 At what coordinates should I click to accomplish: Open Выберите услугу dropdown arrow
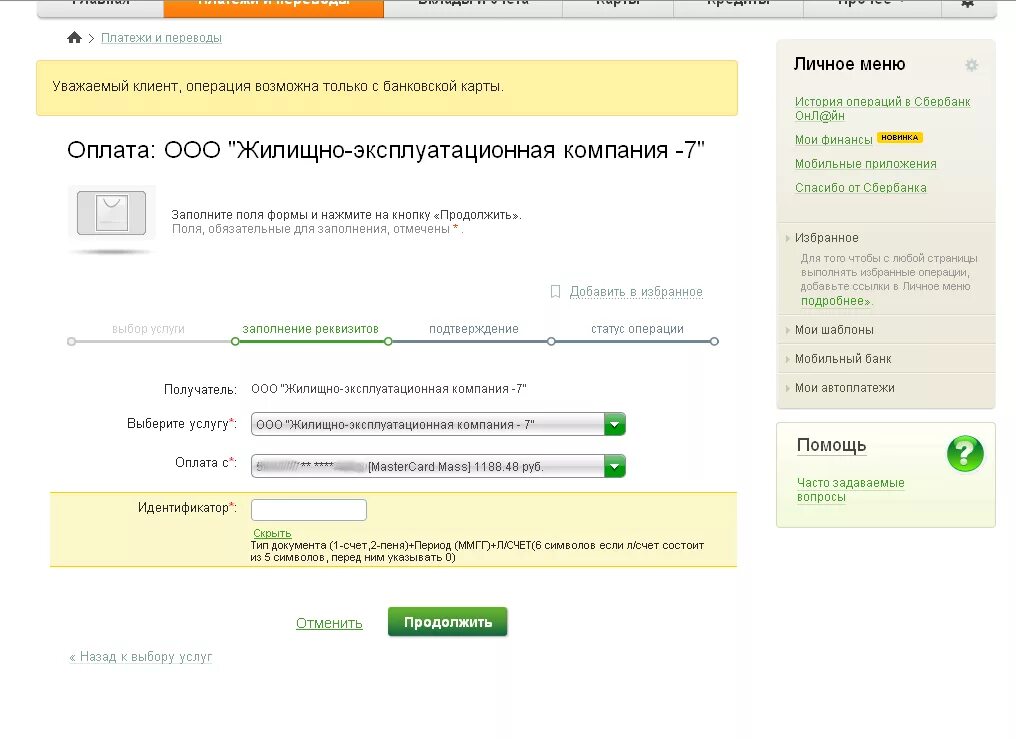tap(614, 425)
